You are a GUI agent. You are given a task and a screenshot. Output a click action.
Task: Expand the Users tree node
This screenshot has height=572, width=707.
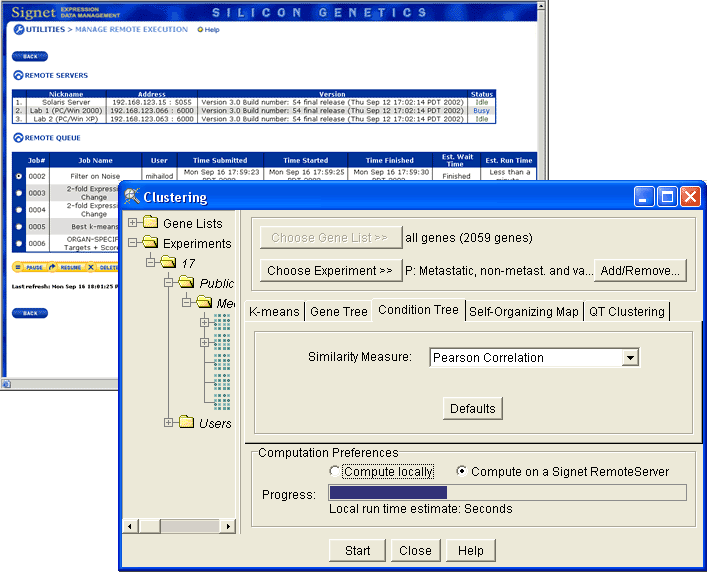(169, 422)
